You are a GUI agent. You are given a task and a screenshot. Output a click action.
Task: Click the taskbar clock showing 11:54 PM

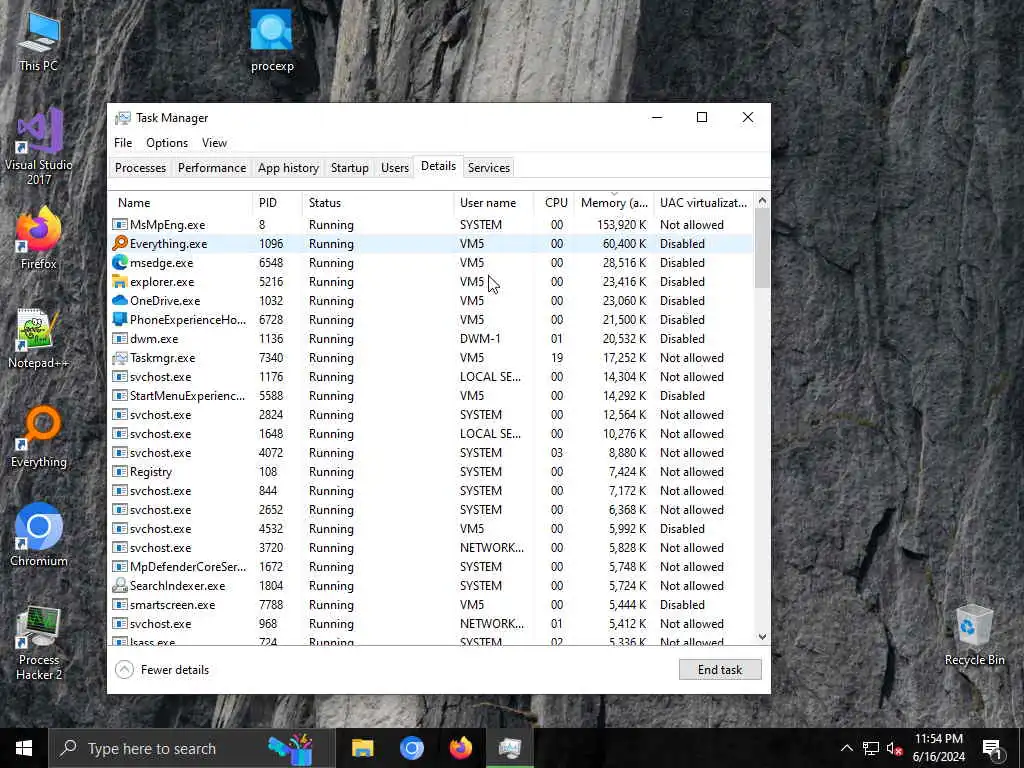coord(938,748)
